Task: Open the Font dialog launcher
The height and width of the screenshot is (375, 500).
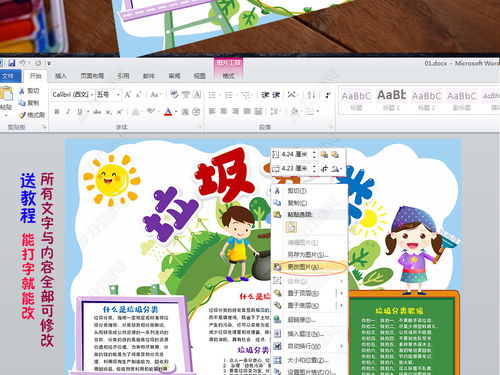Action: (x=199, y=127)
